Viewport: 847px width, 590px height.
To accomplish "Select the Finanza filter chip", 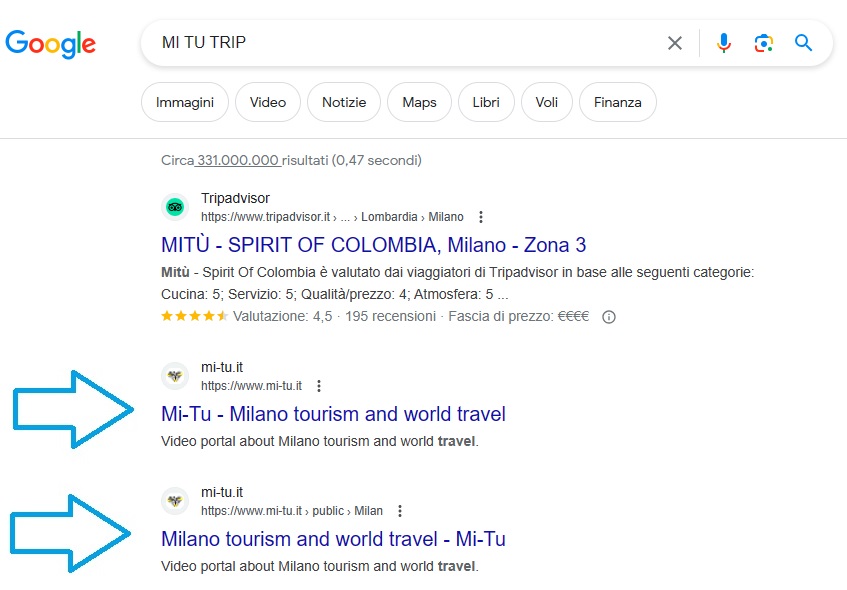I will point(618,102).
